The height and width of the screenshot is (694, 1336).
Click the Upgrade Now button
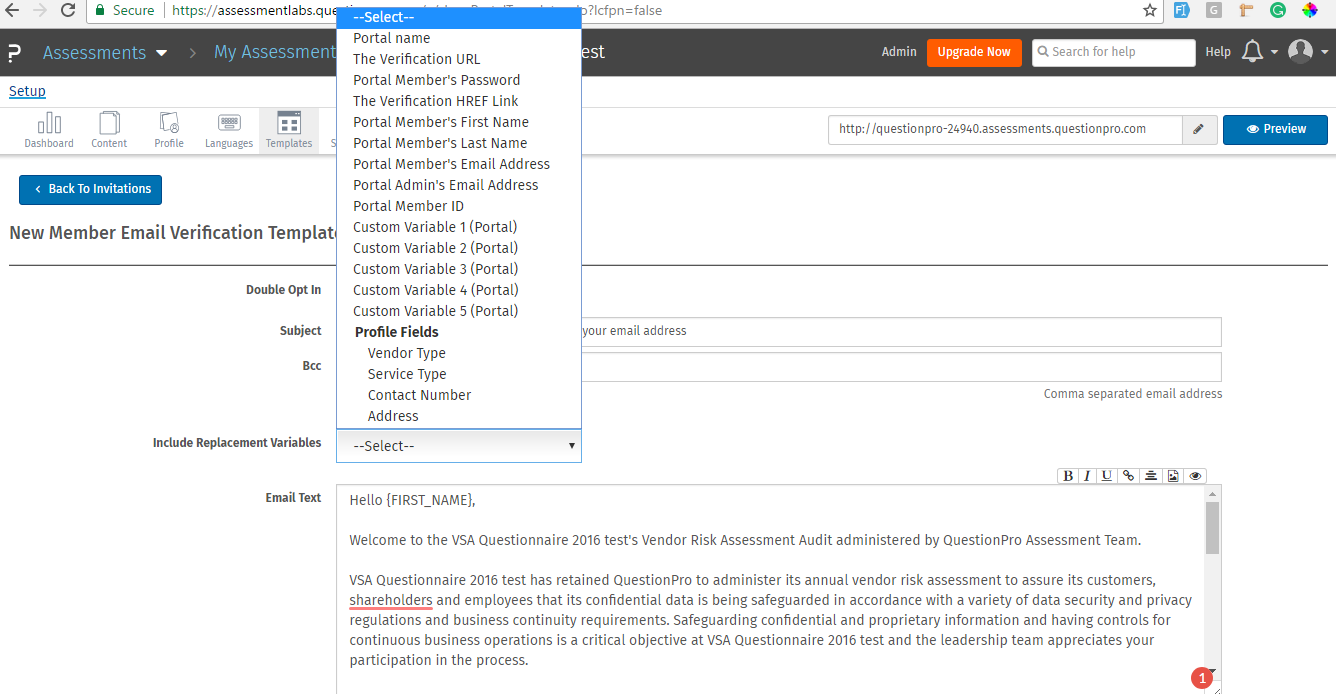tap(973, 52)
